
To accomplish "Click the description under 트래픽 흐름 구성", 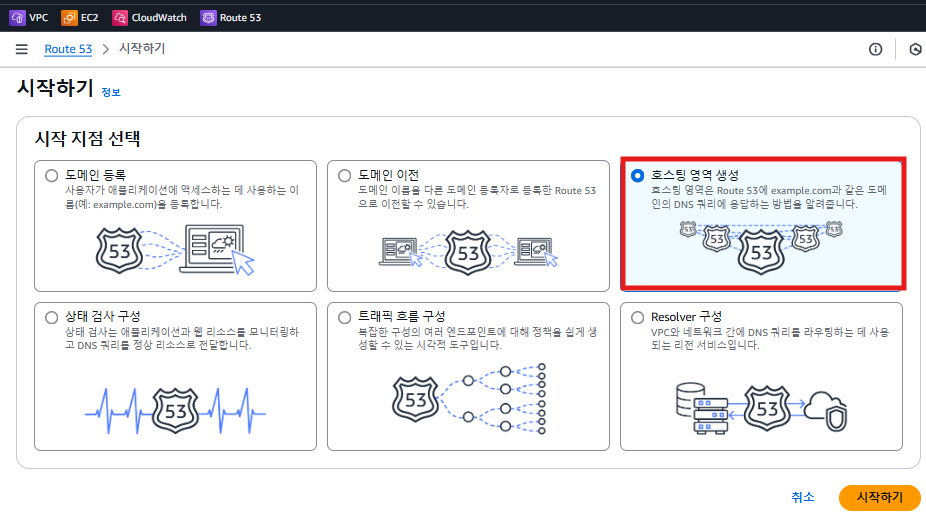I will point(477,338).
